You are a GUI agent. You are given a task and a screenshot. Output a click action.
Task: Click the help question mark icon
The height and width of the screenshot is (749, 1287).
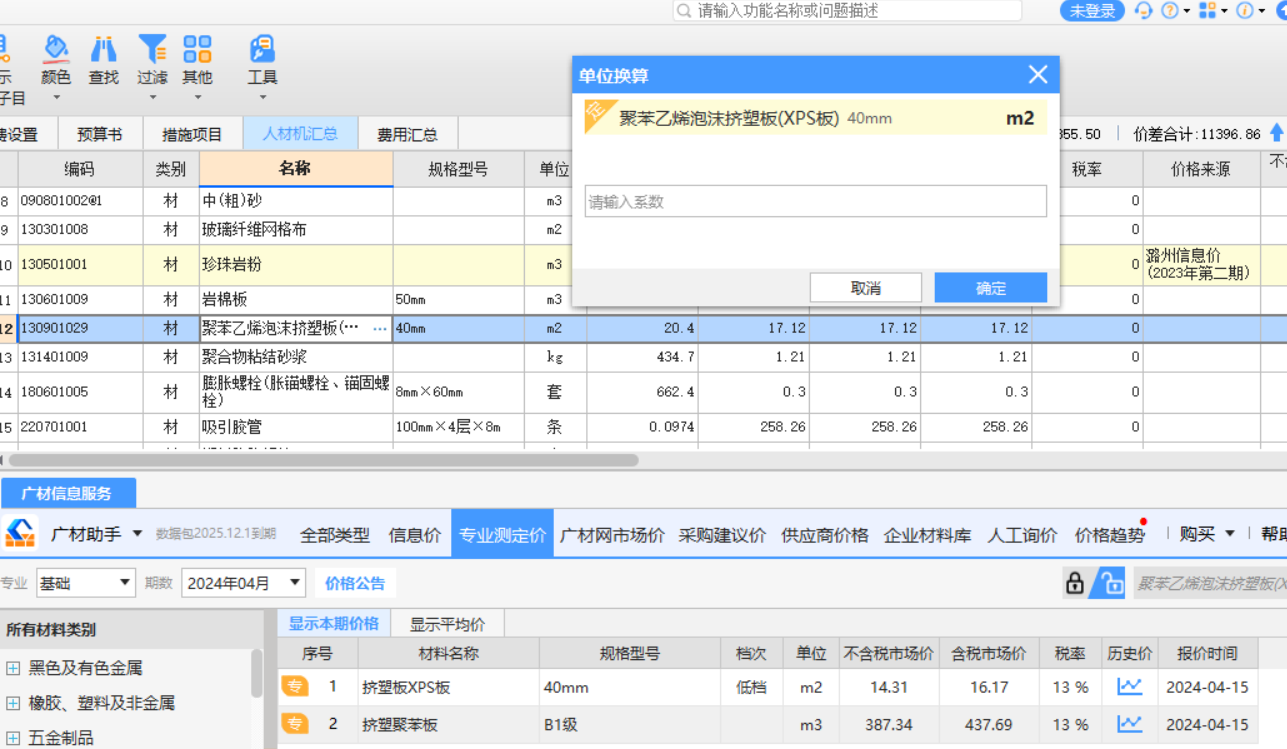point(1169,11)
